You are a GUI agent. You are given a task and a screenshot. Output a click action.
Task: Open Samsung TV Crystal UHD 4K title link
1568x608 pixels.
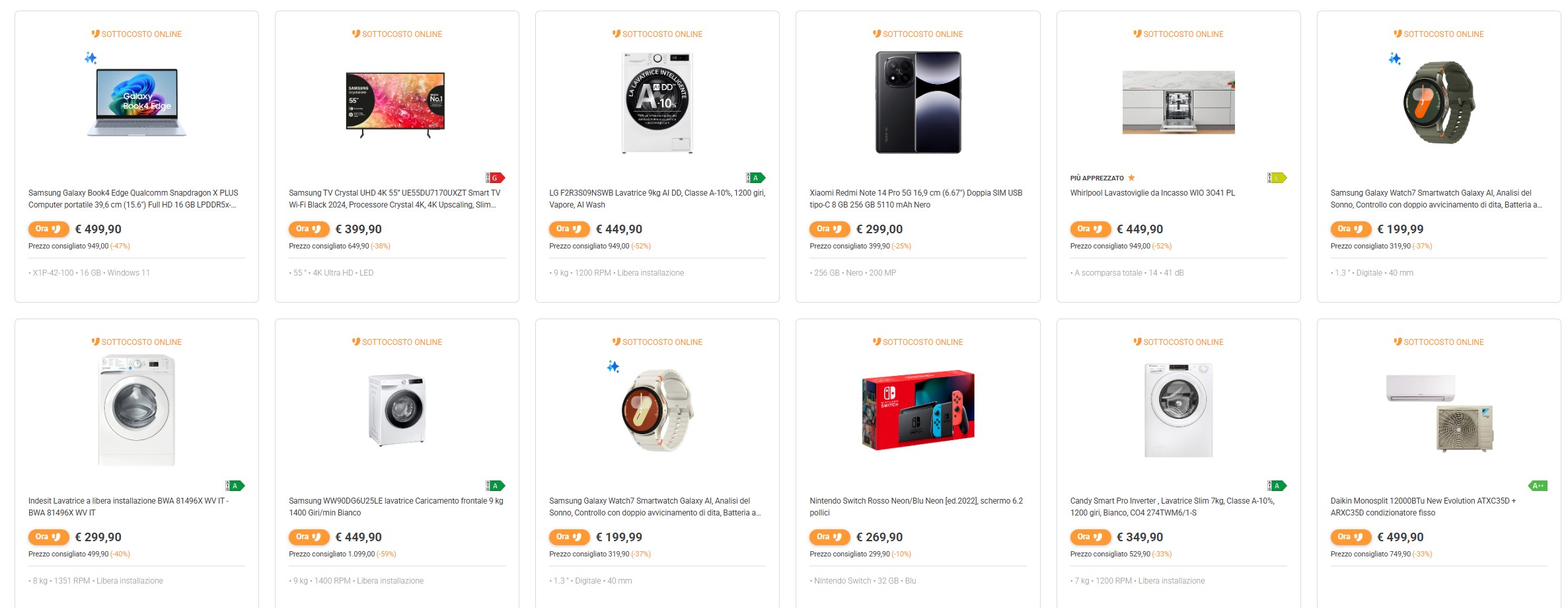click(394, 199)
